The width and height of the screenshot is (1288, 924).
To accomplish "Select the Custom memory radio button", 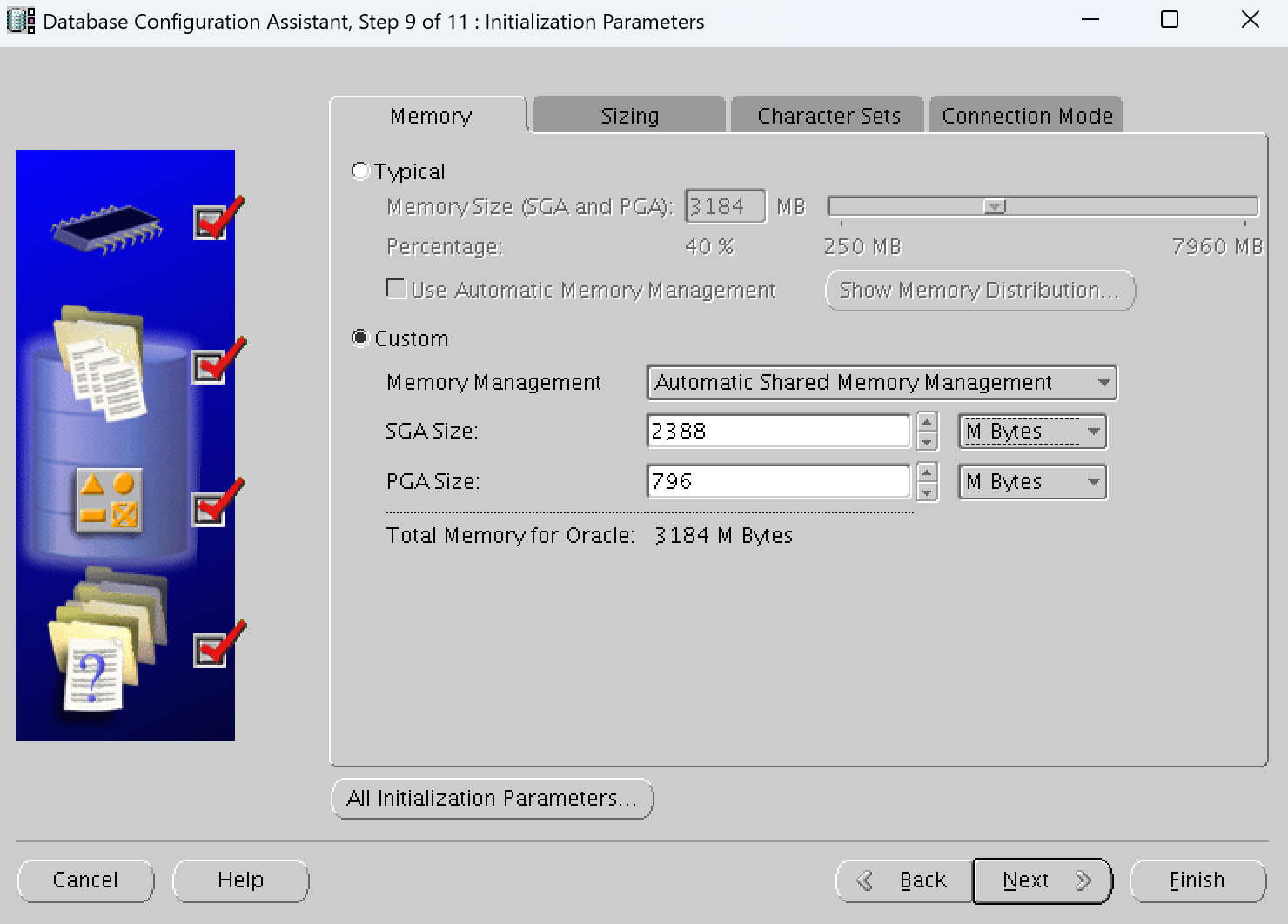I will tap(360, 338).
